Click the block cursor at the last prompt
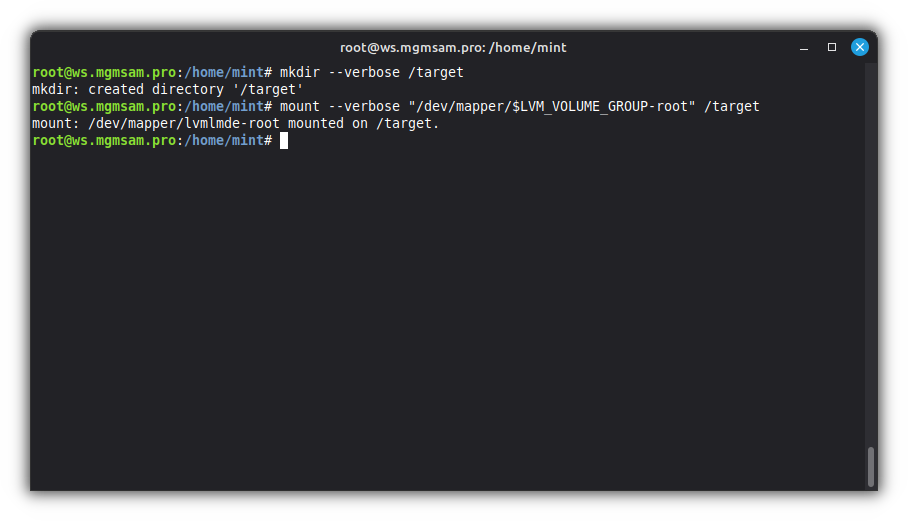This screenshot has width=908, height=521. click(x=284, y=141)
